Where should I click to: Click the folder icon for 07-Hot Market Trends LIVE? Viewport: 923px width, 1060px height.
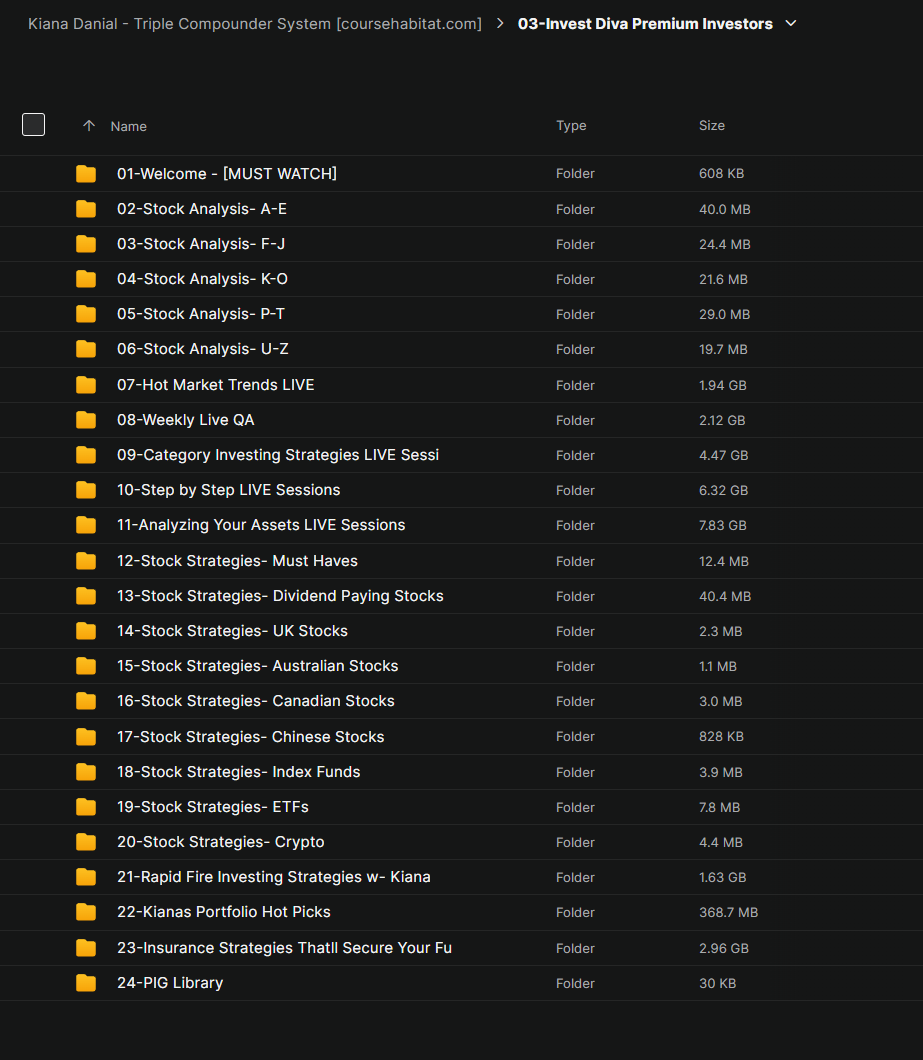[x=86, y=385]
